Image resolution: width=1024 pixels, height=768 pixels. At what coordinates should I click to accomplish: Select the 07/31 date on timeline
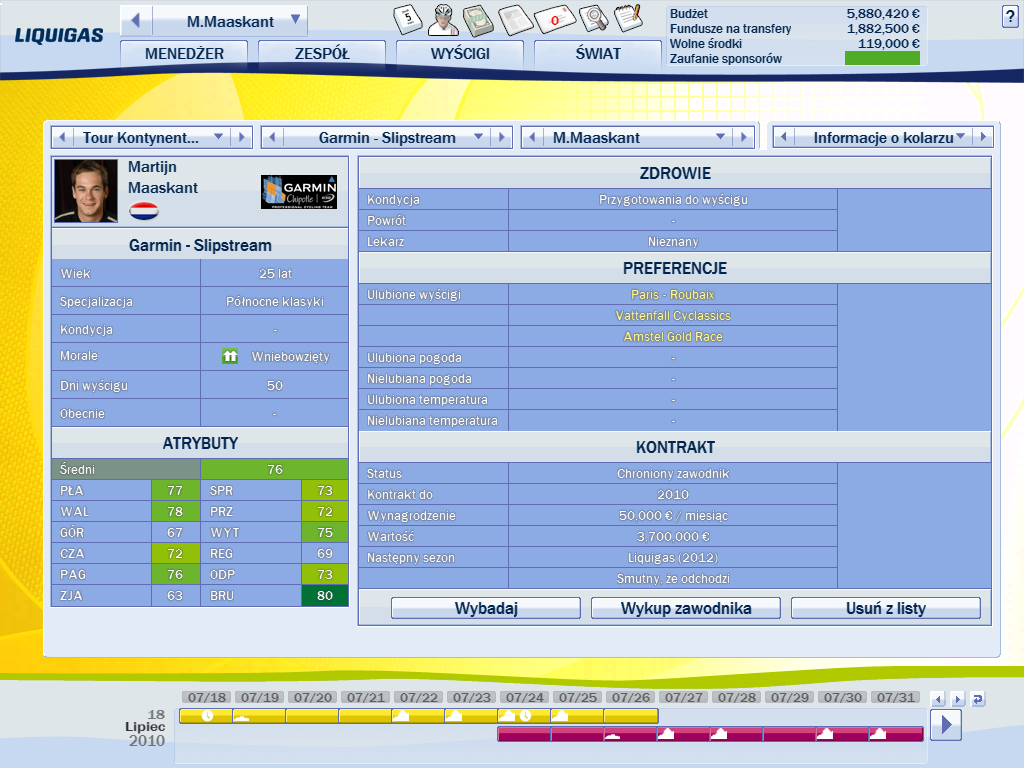click(895, 697)
